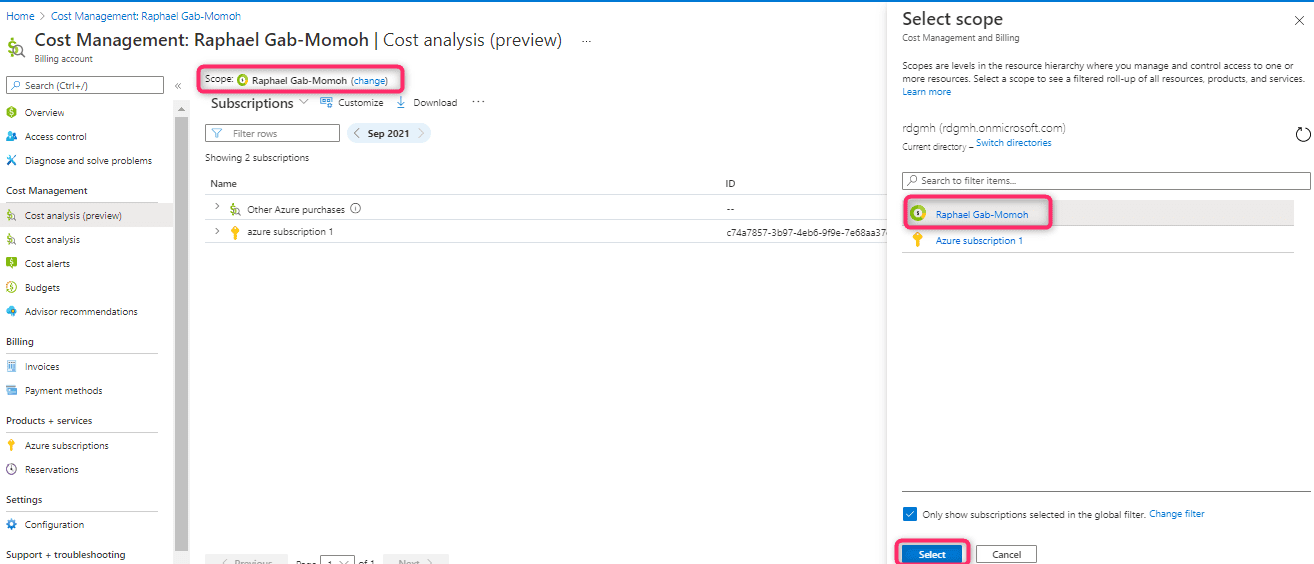Toggle Only show subscriptions in global filter
This screenshot has width=1314, height=564.
pyautogui.click(x=909, y=514)
